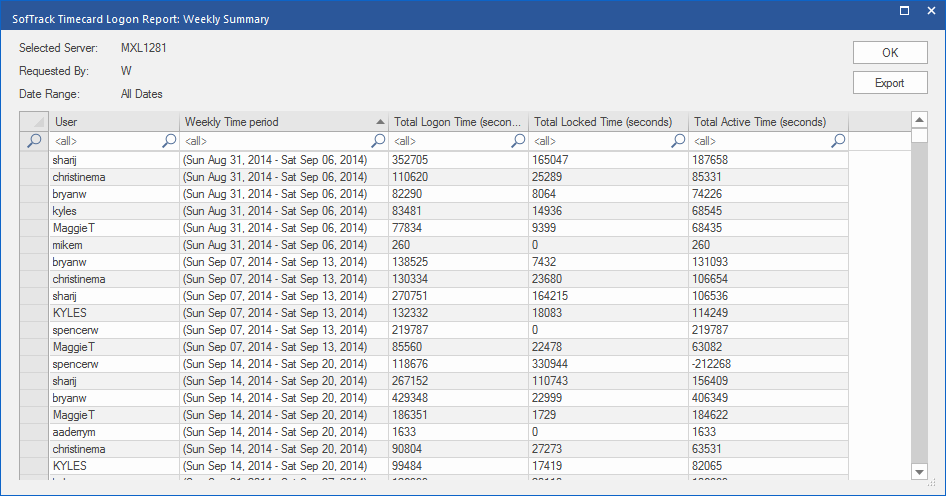Sort by Total Active Time column header

coord(768,122)
